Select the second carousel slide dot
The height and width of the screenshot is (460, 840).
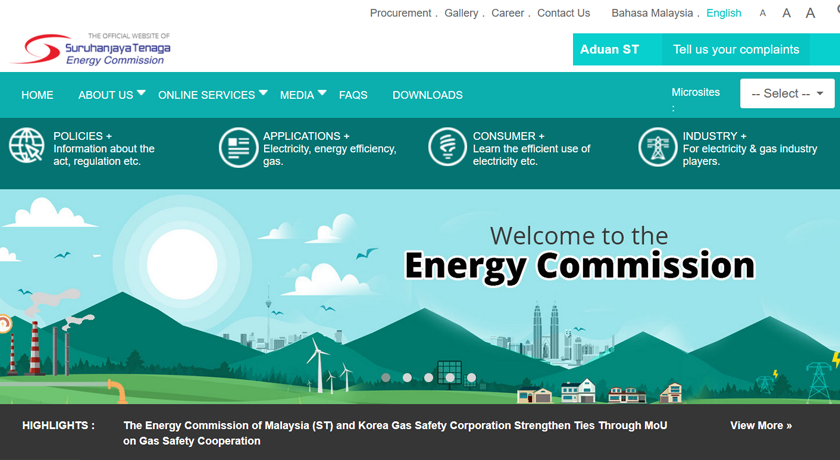(x=407, y=378)
